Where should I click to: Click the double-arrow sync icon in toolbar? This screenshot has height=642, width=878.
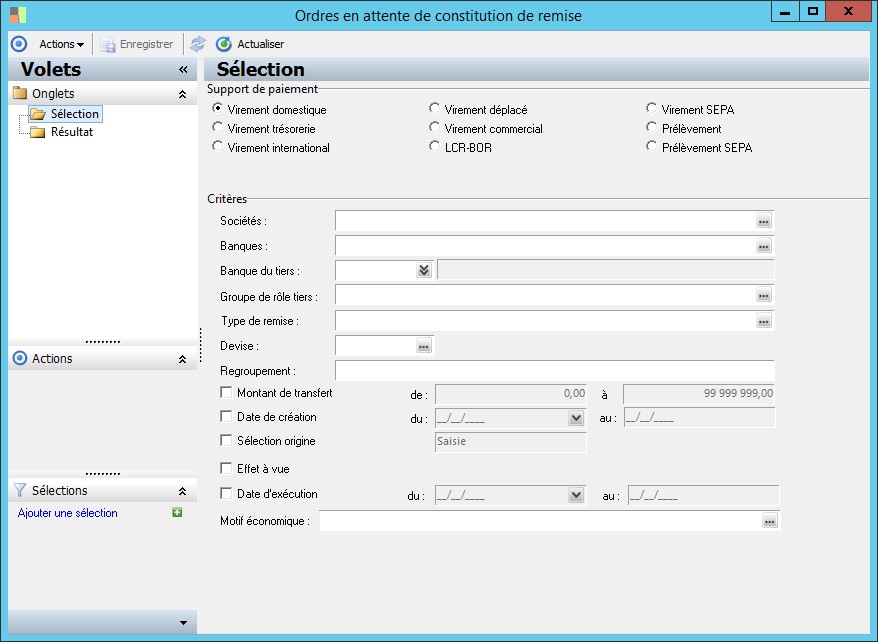(198, 44)
